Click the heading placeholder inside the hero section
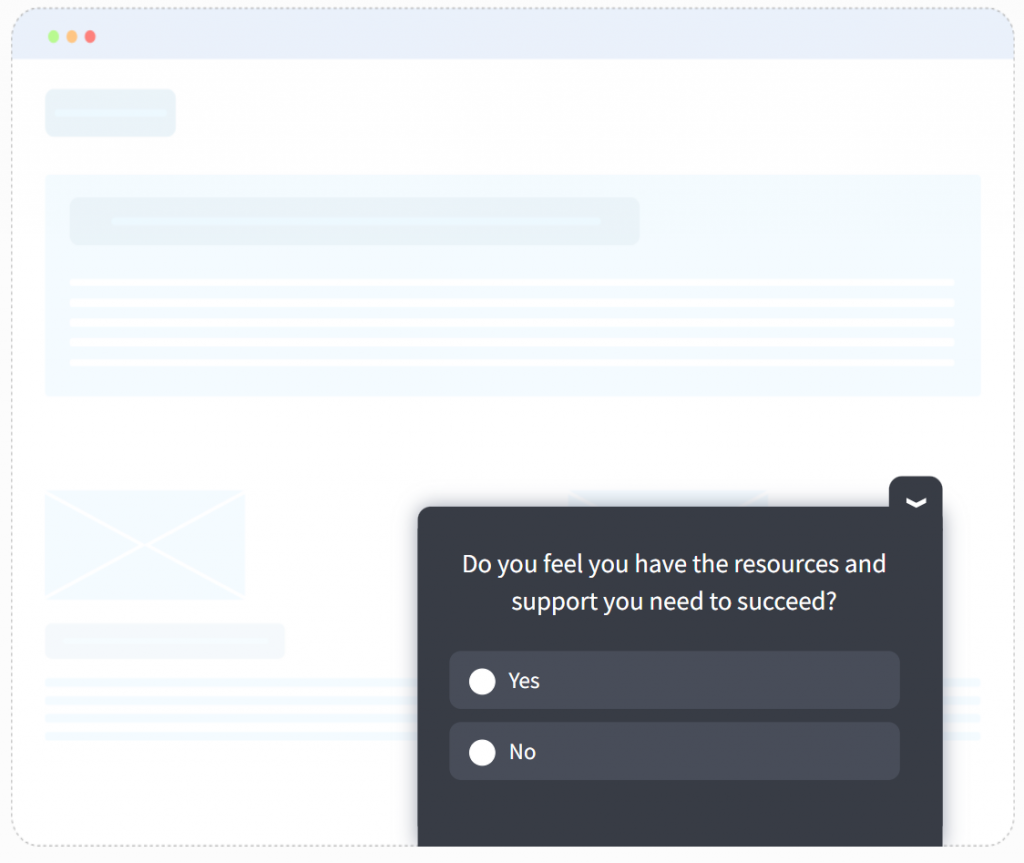 pyautogui.click(x=354, y=221)
